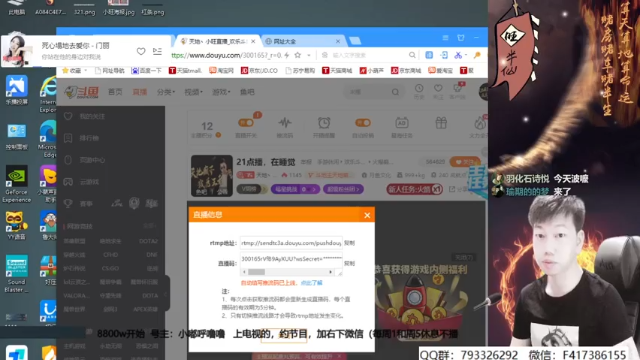The height and width of the screenshot is (360, 640).
Task: Click right arrow of 直播码 scrollbar
Action: click(331, 272)
